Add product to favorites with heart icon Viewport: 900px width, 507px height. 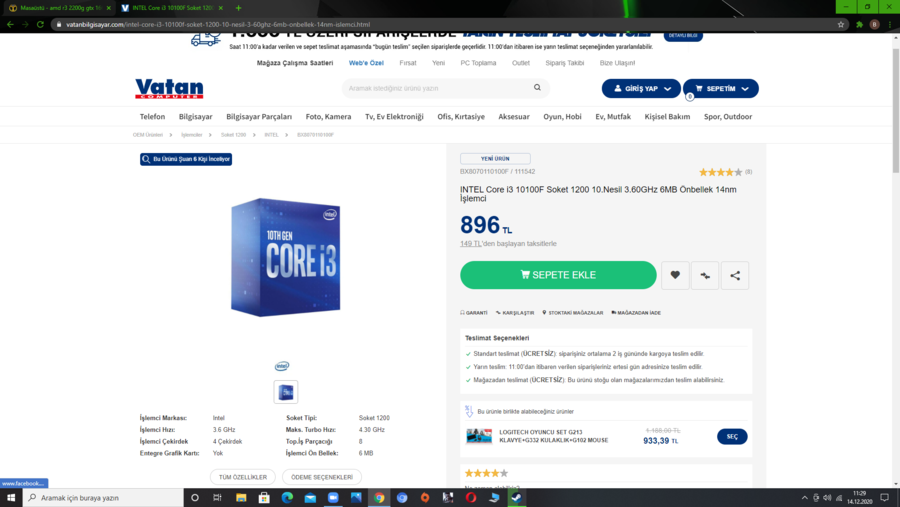[x=675, y=275]
